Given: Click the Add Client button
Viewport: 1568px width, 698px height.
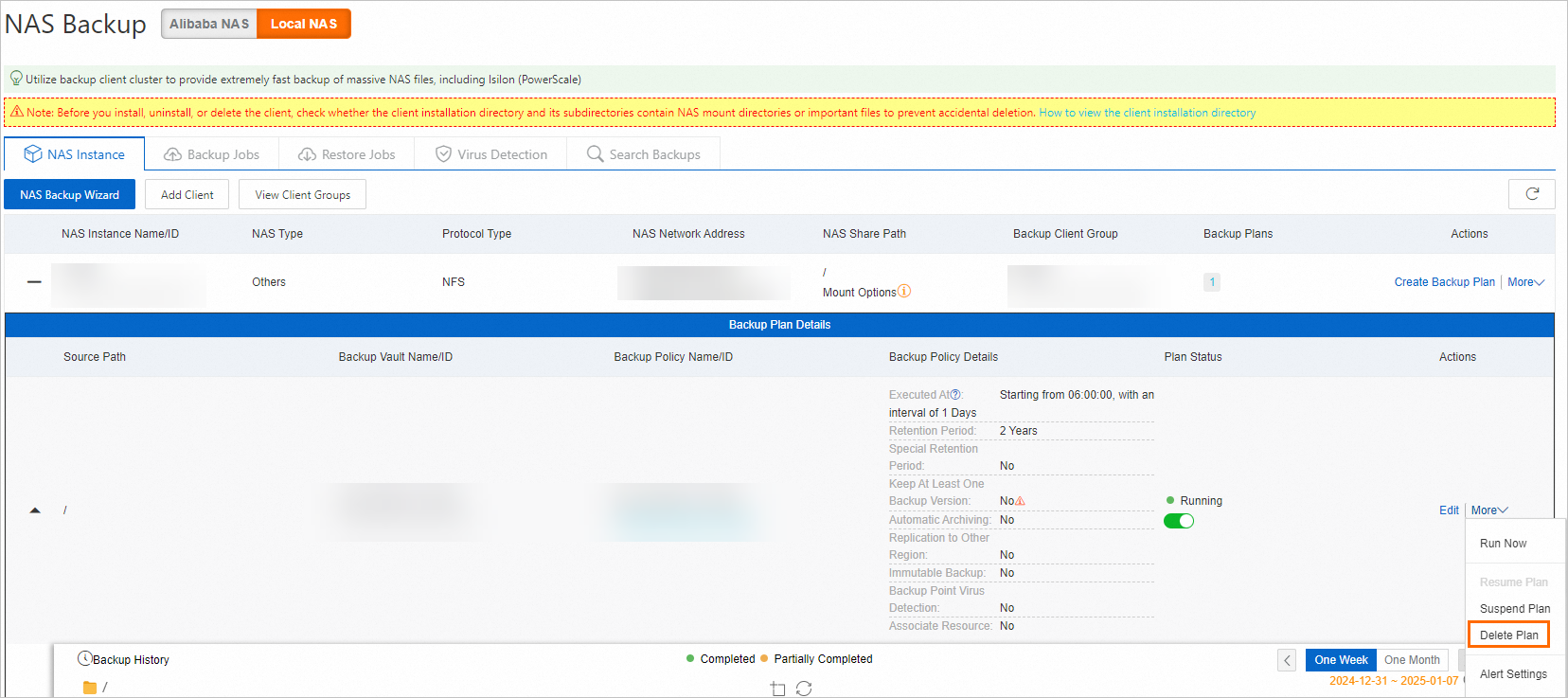Looking at the screenshot, I should coord(187,195).
